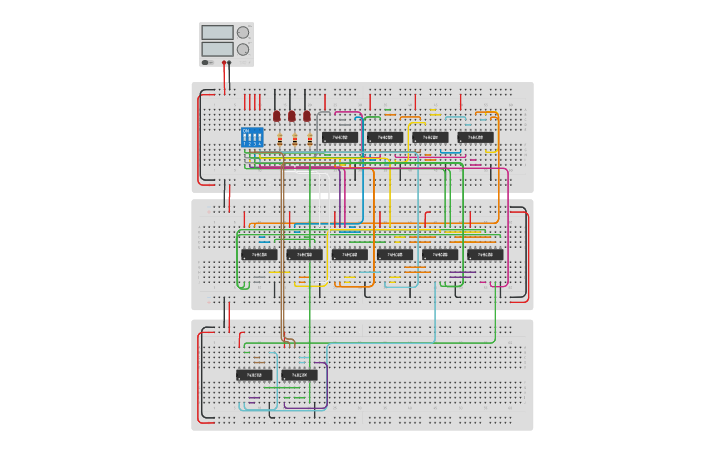Select the rightmost red LED

pos(307,116)
